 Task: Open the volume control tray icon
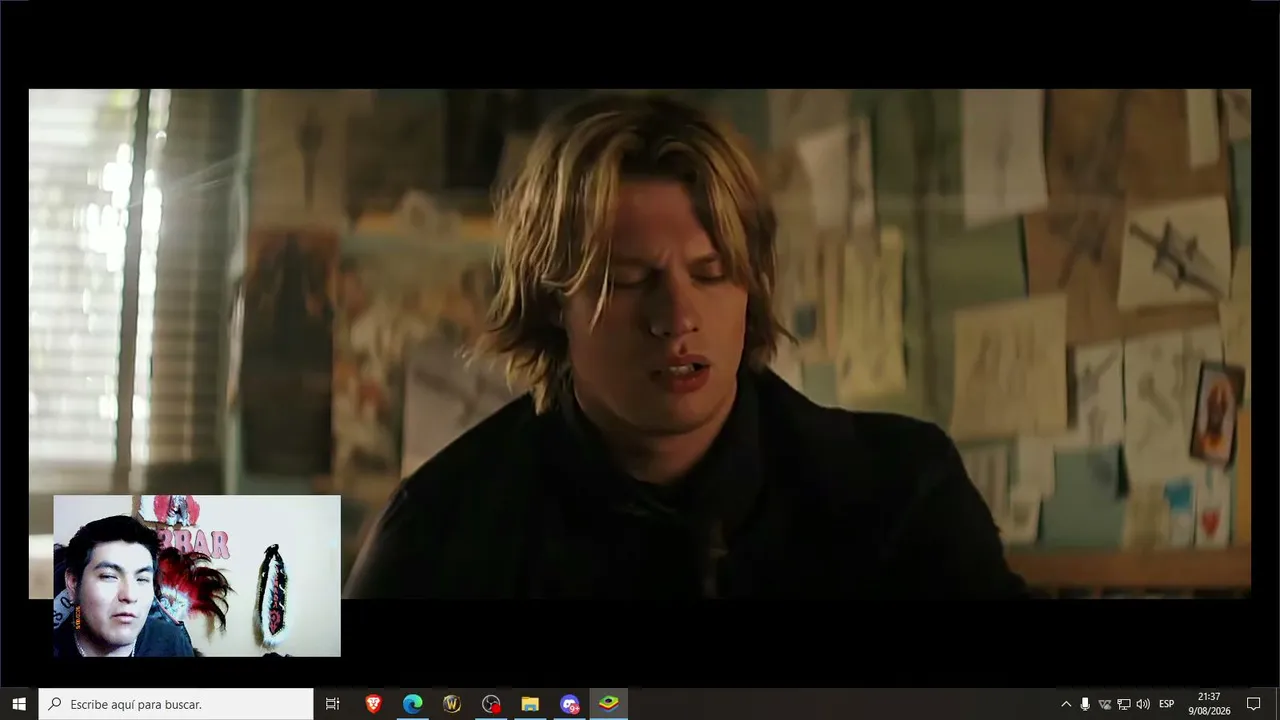(x=1143, y=704)
